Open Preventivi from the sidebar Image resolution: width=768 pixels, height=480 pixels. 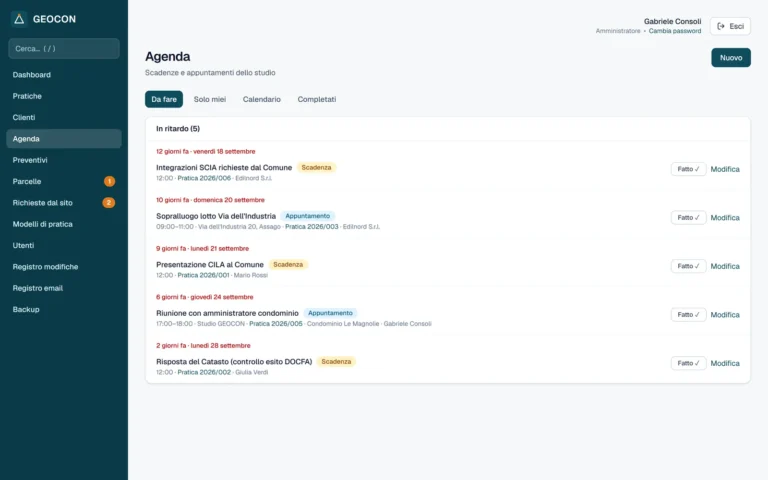[64, 160]
